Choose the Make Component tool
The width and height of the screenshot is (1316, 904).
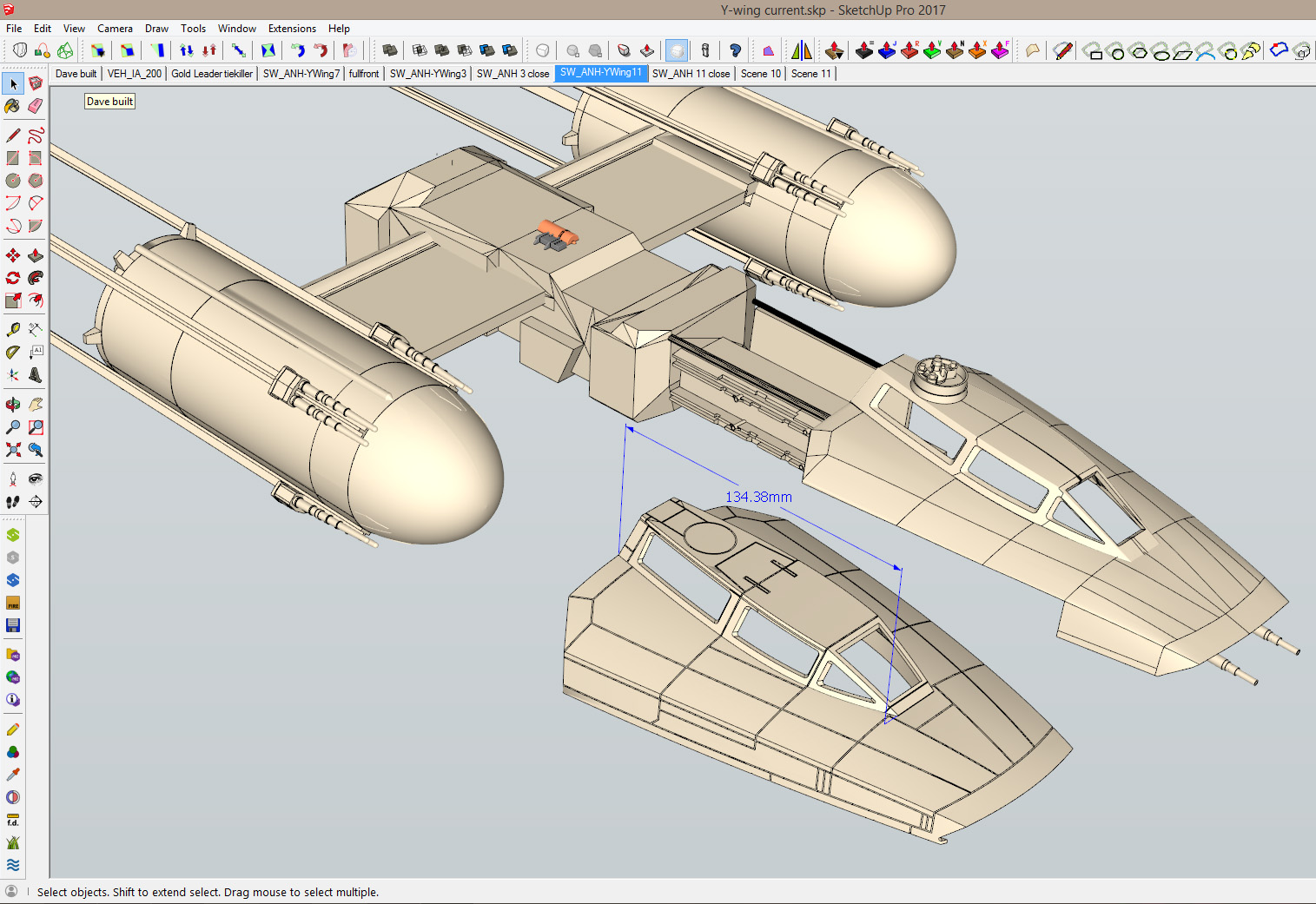pos(36,84)
